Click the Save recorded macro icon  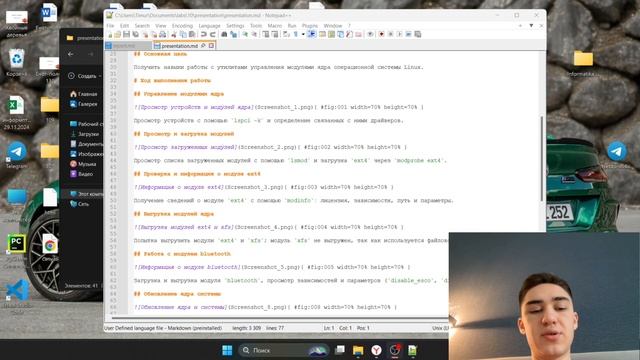(417, 34)
